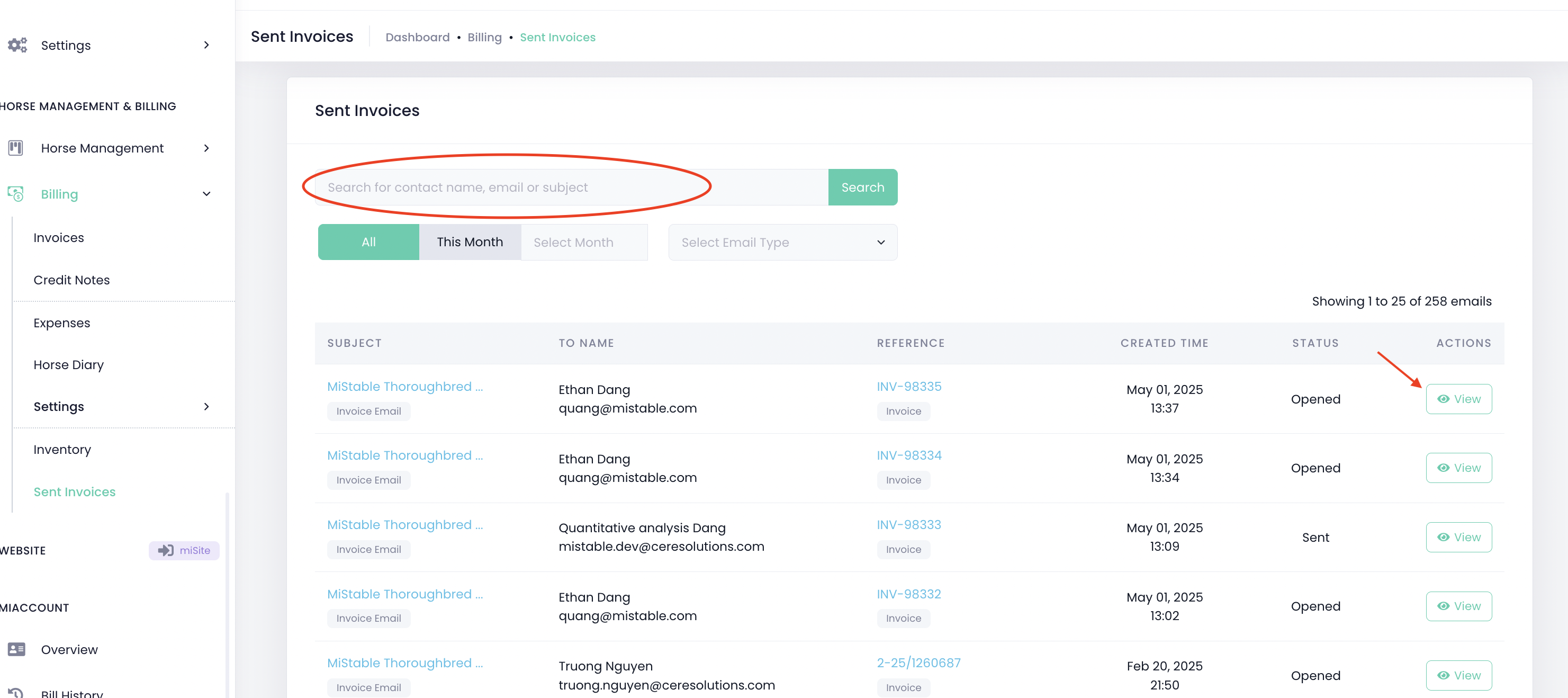Click the green Search button
1568x698 pixels.
pos(862,187)
